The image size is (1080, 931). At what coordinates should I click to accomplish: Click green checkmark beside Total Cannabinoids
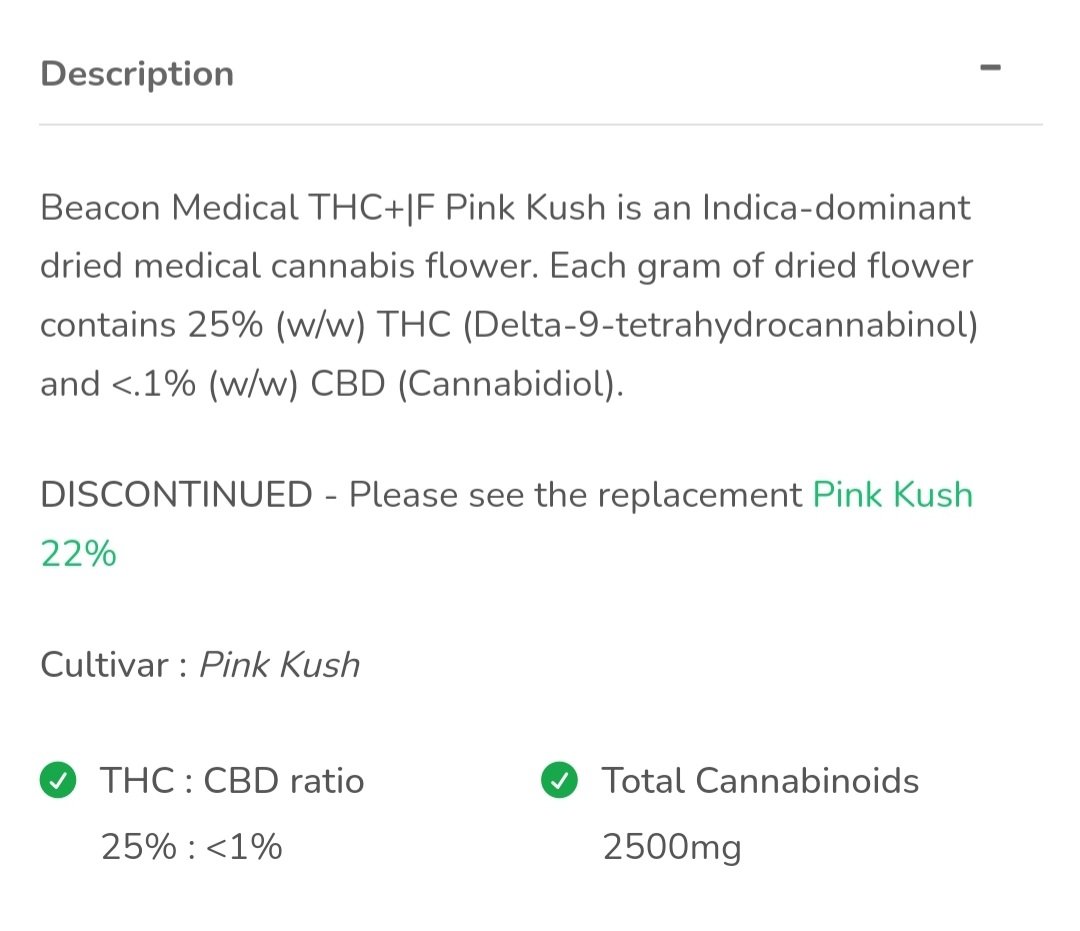pyautogui.click(x=559, y=781)
